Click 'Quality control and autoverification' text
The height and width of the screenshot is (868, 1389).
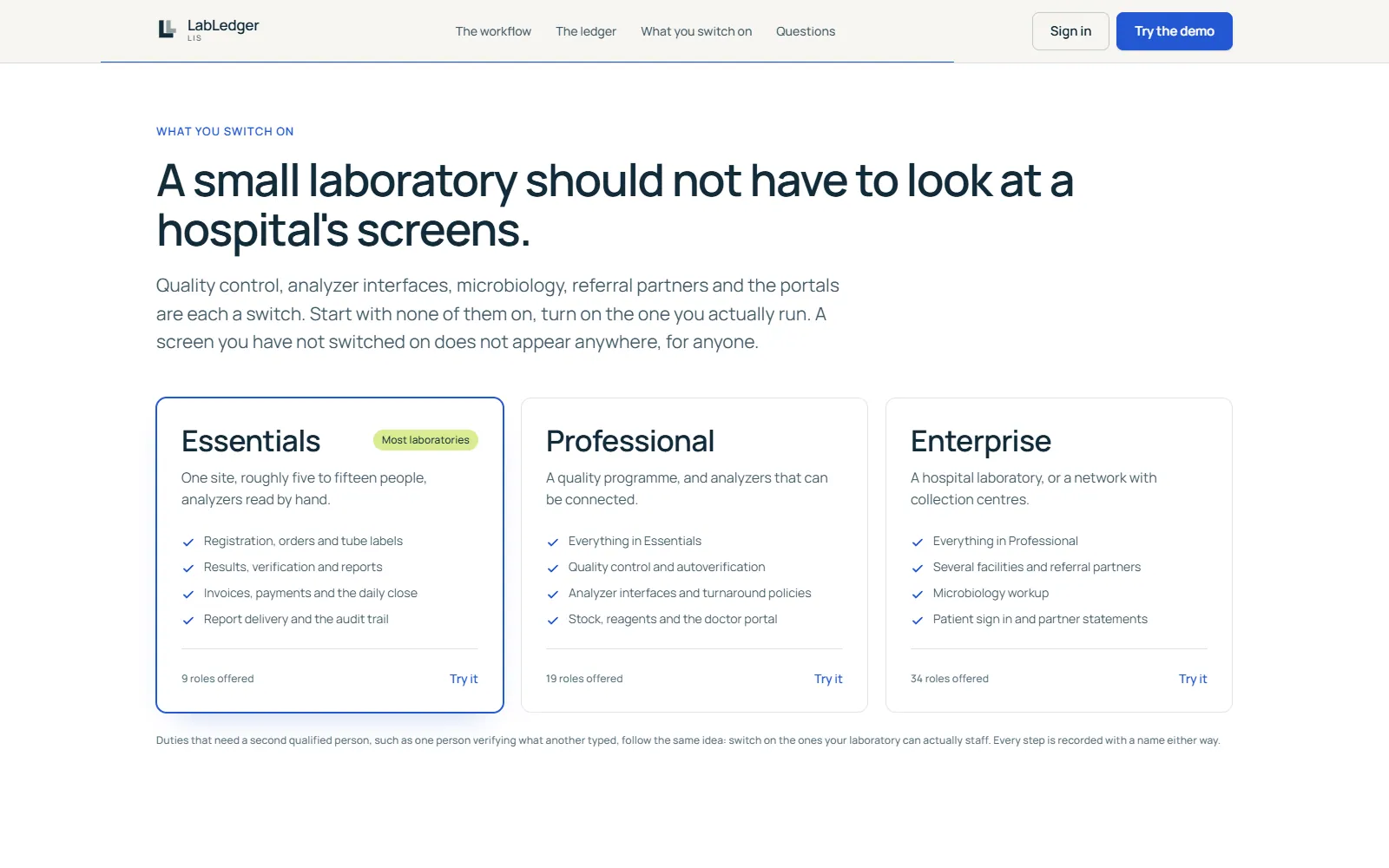[x=667, y=567]
